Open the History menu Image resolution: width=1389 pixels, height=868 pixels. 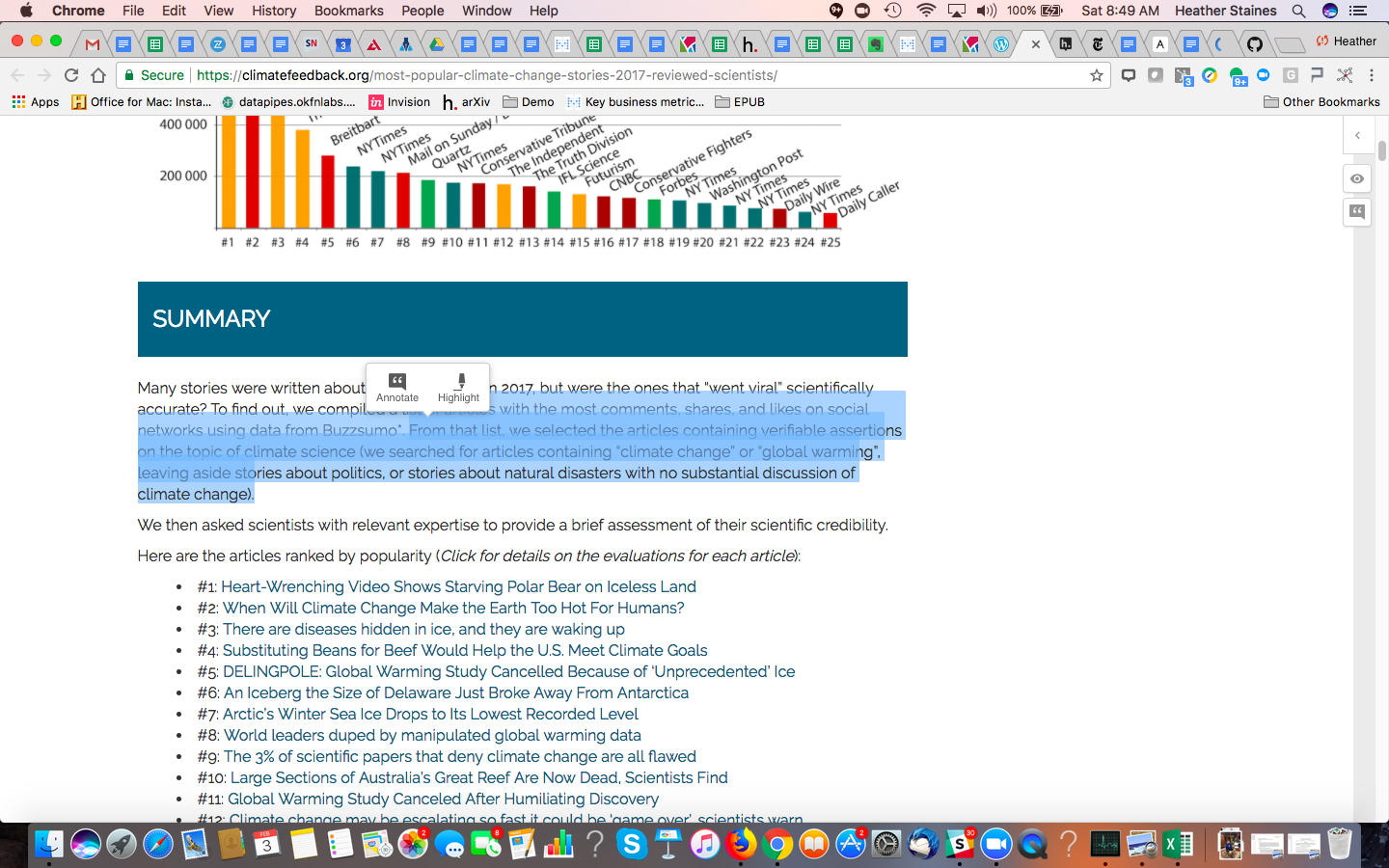coord(274,11)
